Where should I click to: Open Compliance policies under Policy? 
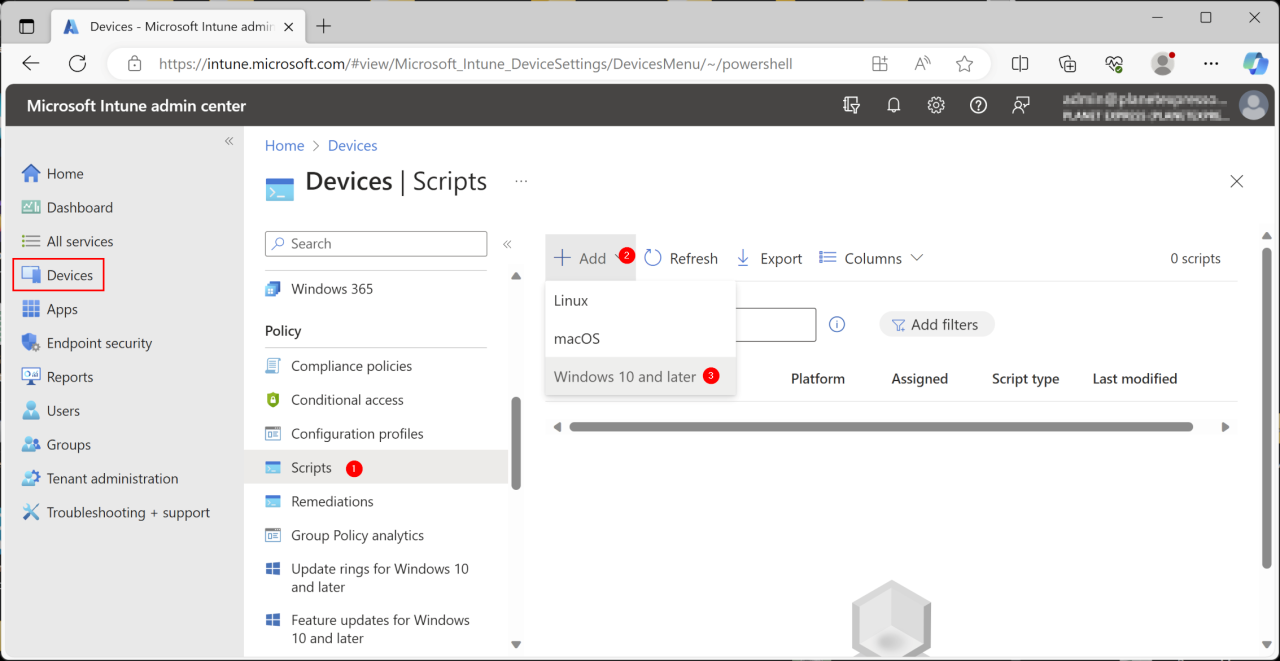(x=351, y=366)
